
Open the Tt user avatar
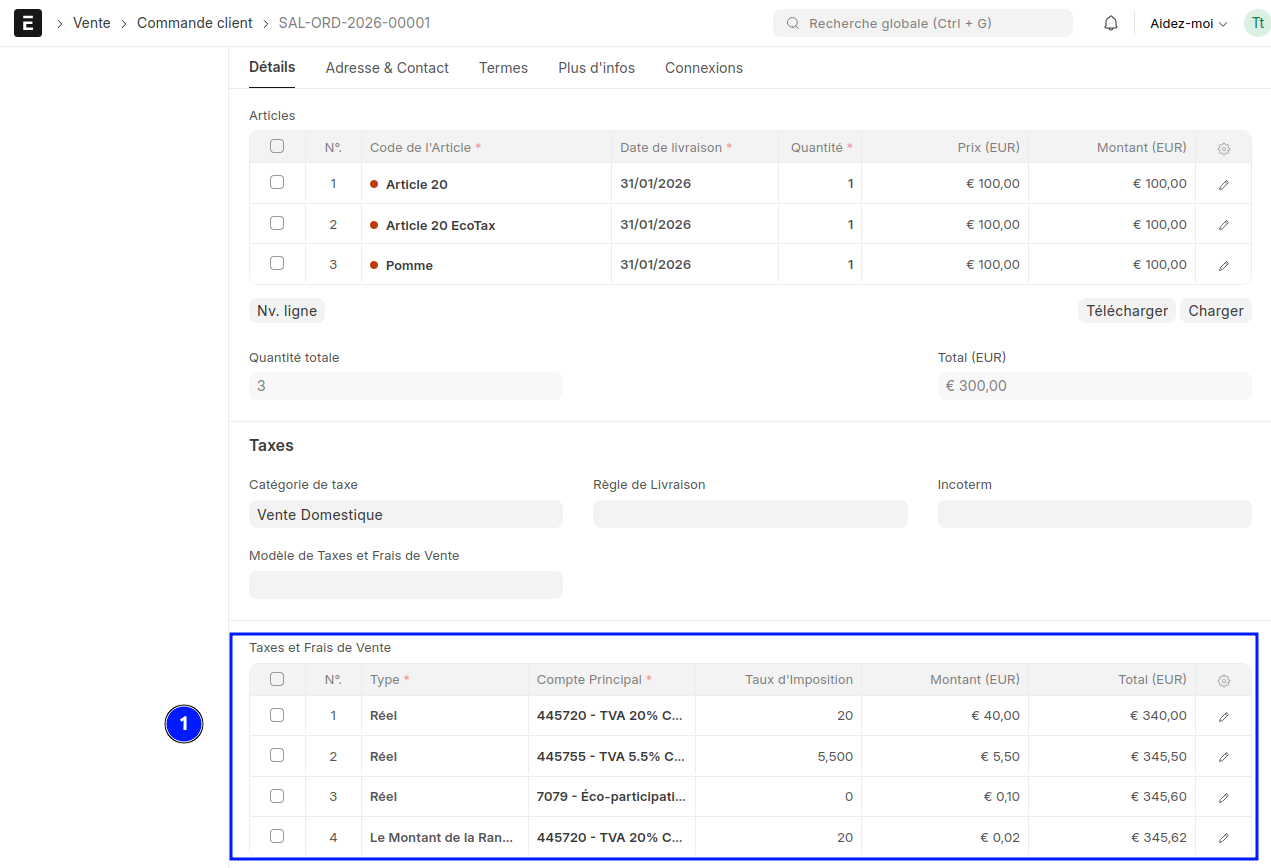pos(1257,23)
